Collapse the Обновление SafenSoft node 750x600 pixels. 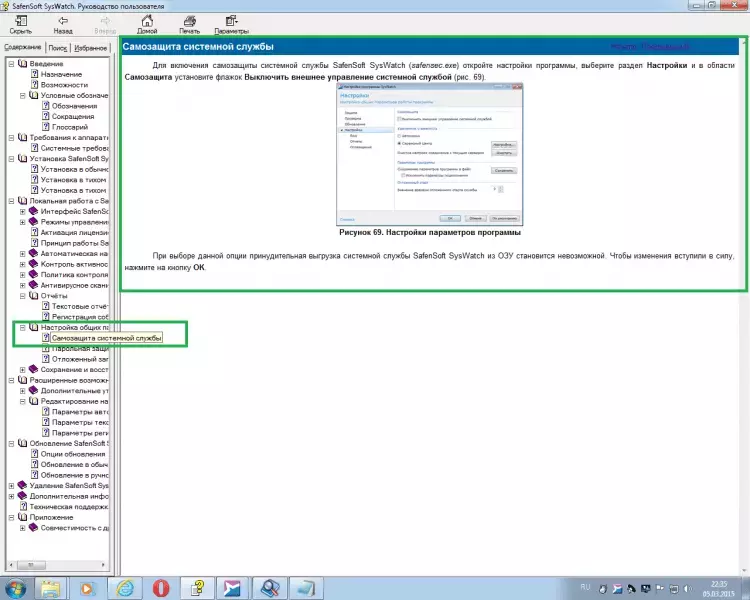11,444
